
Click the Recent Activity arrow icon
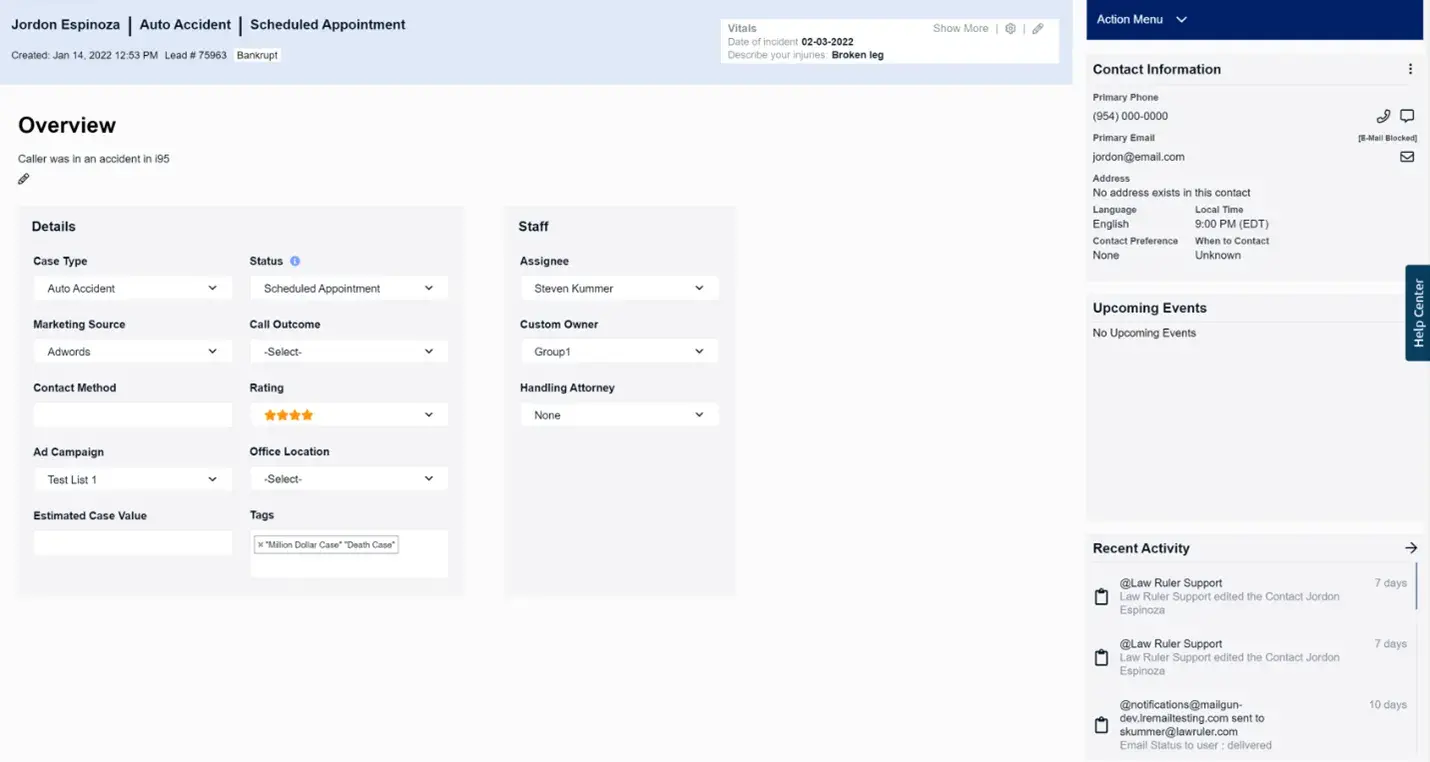[1411, 548]
